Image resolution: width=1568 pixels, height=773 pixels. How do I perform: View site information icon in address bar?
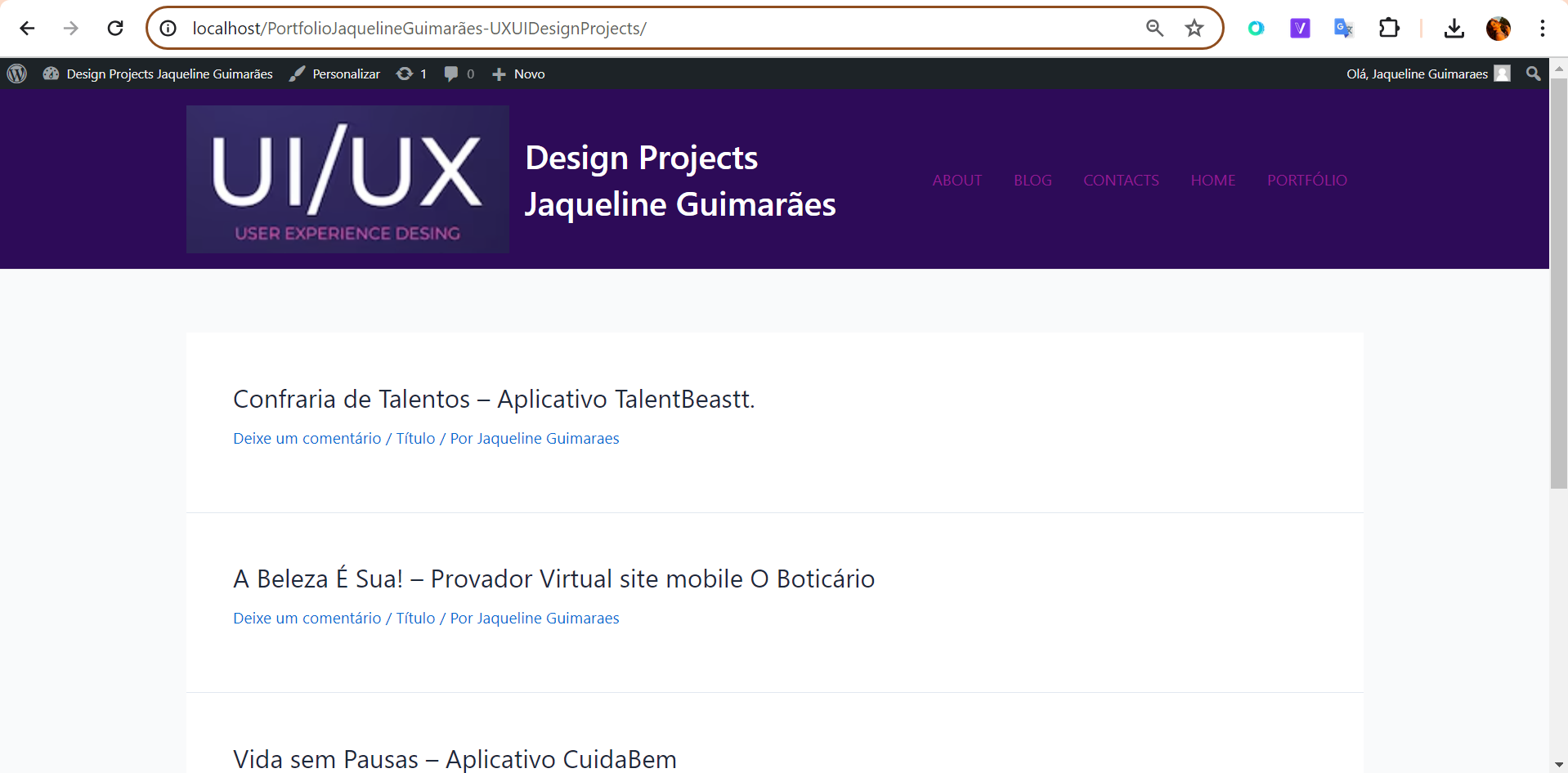(168, 29)
